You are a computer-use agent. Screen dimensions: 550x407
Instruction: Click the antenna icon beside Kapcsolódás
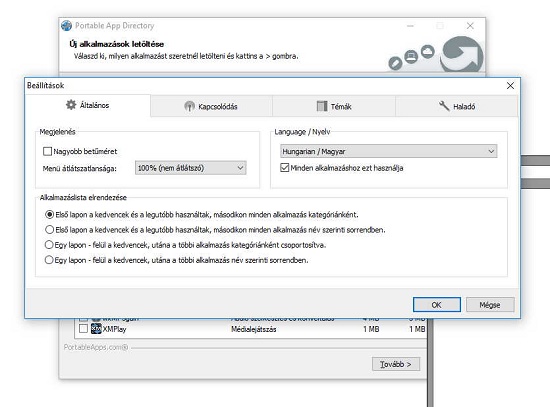click(189, 106)
